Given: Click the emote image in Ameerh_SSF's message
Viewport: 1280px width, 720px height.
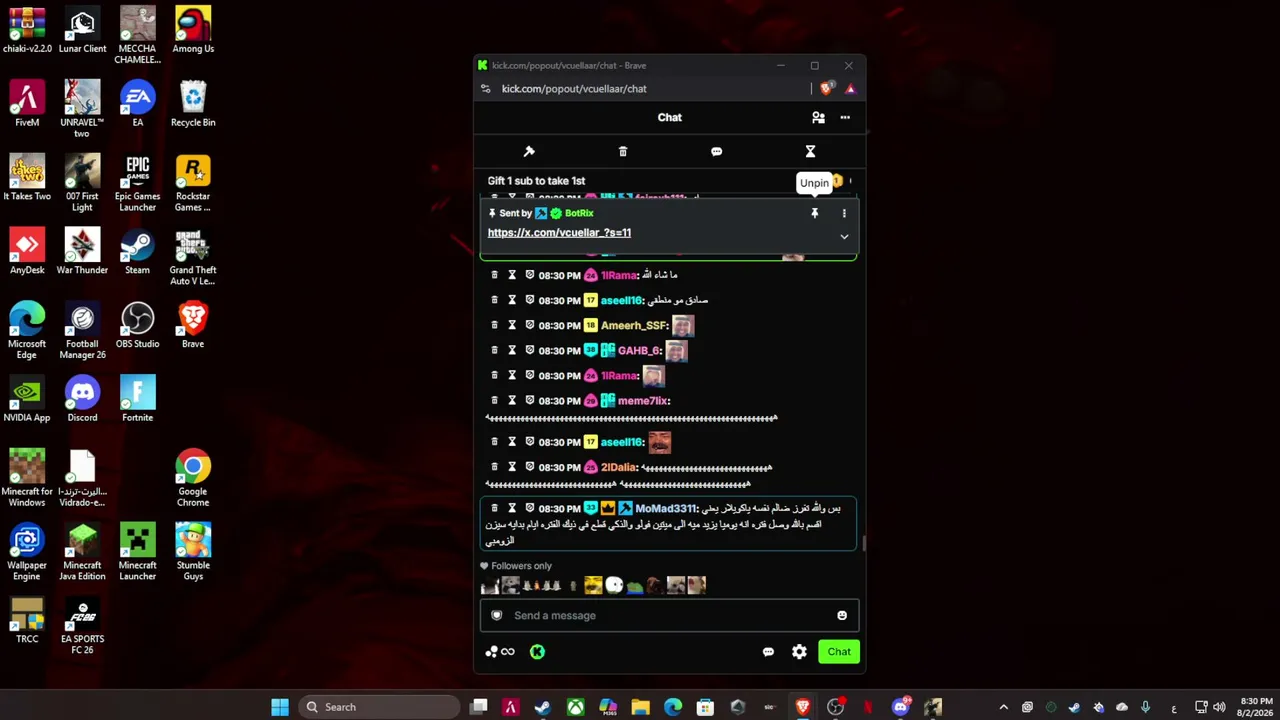Looking at the screenshot, I should click(683, 325).
